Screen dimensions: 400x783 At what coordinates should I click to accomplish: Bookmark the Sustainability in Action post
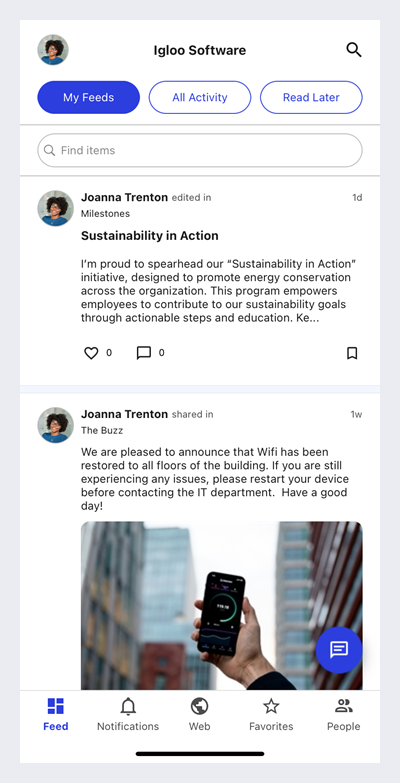point(352,354)
